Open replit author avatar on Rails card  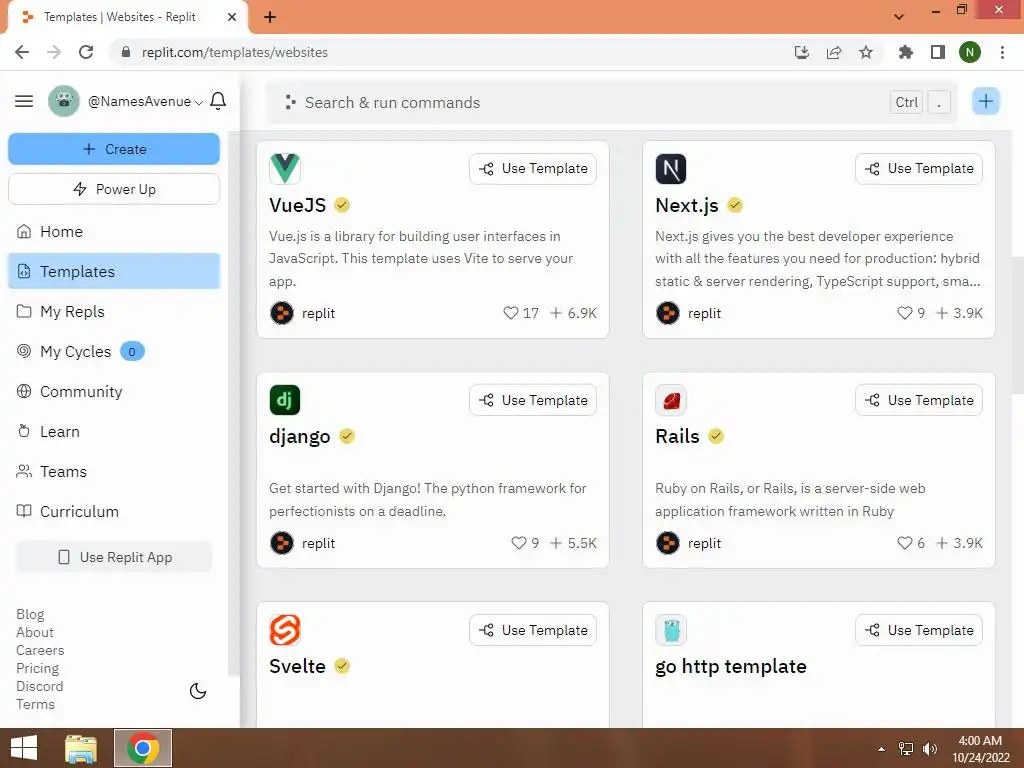(667, 543)
